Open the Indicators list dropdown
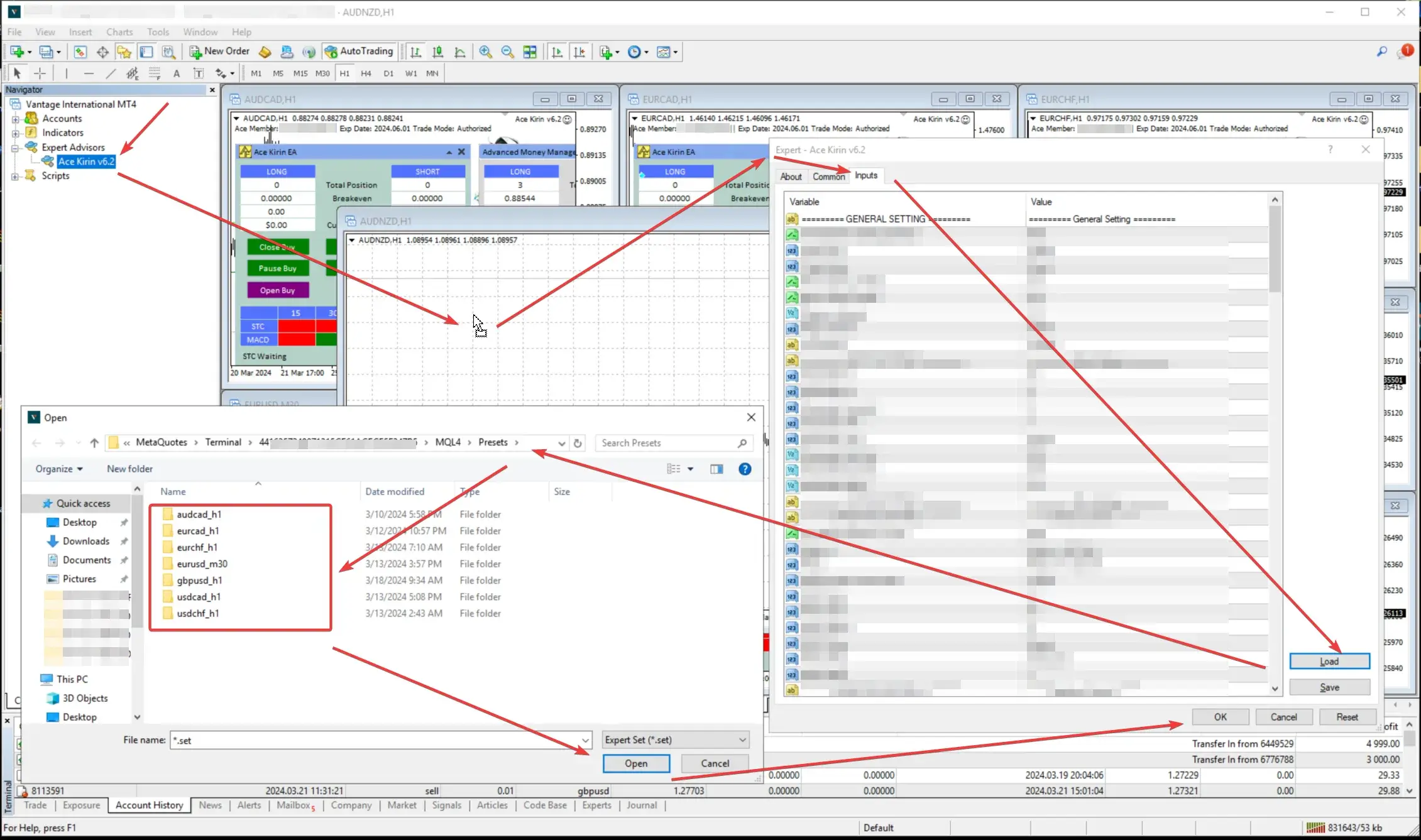 tap(609, 52)
